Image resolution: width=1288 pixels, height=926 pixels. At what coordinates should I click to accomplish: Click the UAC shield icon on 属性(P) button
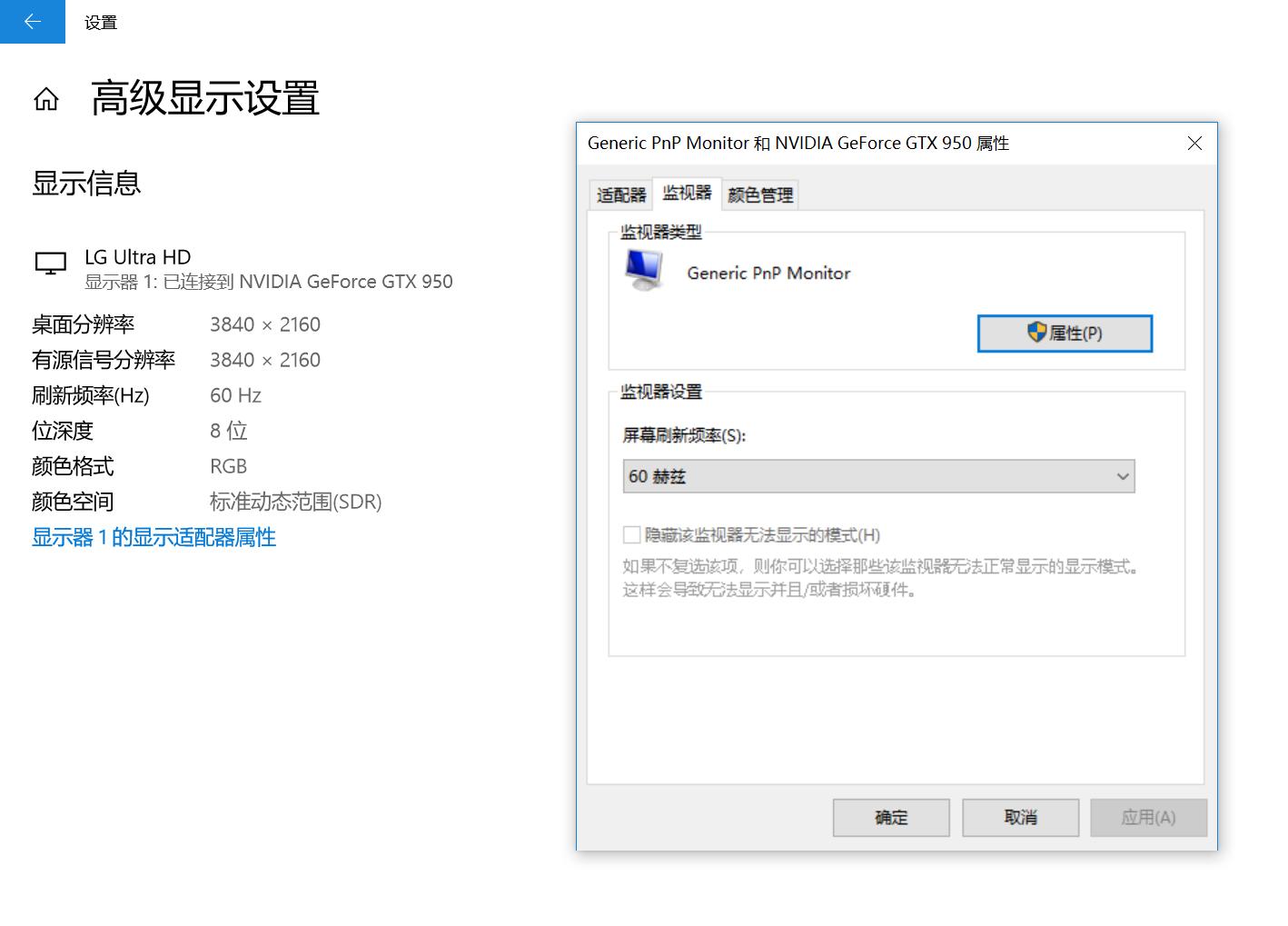[1035, 333]
